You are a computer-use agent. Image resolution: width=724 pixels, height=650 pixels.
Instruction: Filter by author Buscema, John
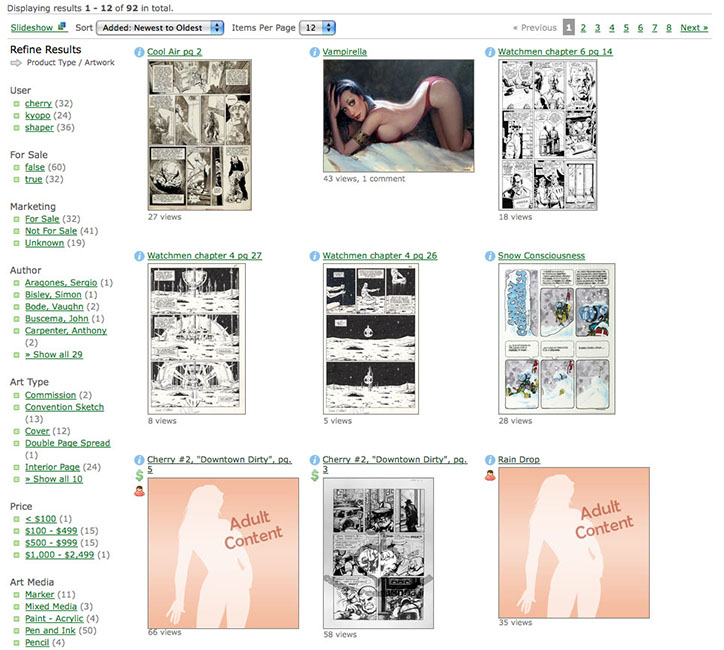point(56,319)
